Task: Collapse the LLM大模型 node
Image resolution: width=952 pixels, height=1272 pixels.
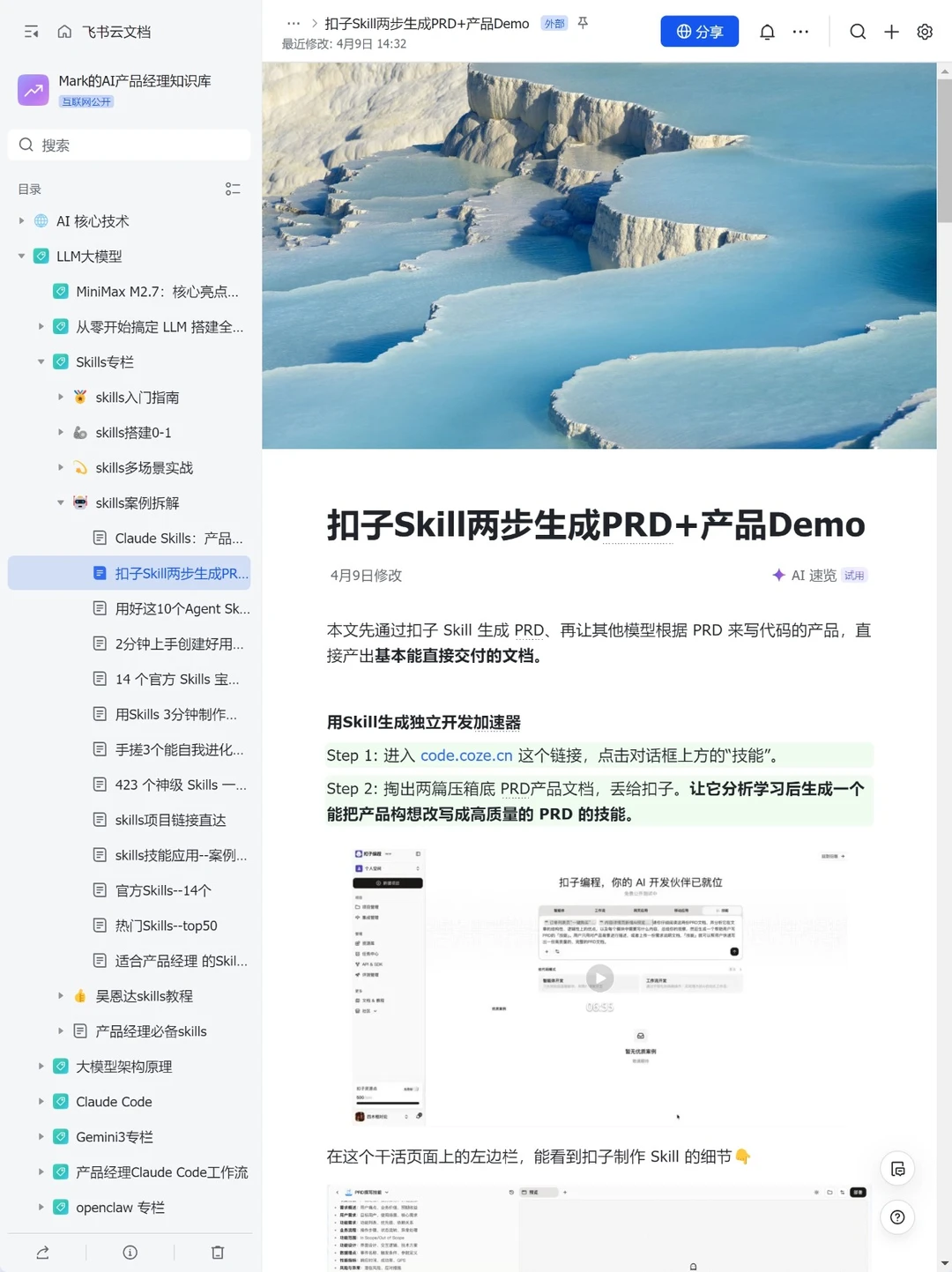Action: point(21,257)
